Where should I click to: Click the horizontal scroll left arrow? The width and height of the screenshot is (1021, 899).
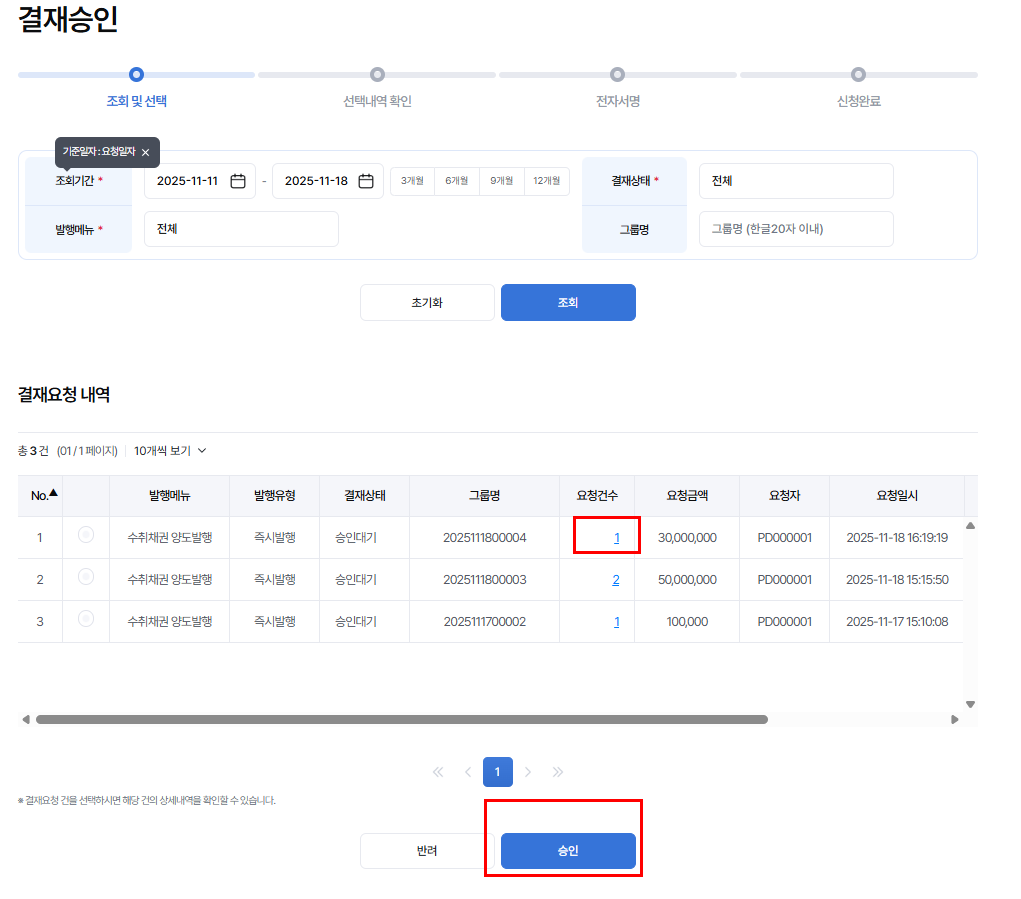[x=26, y=719]
